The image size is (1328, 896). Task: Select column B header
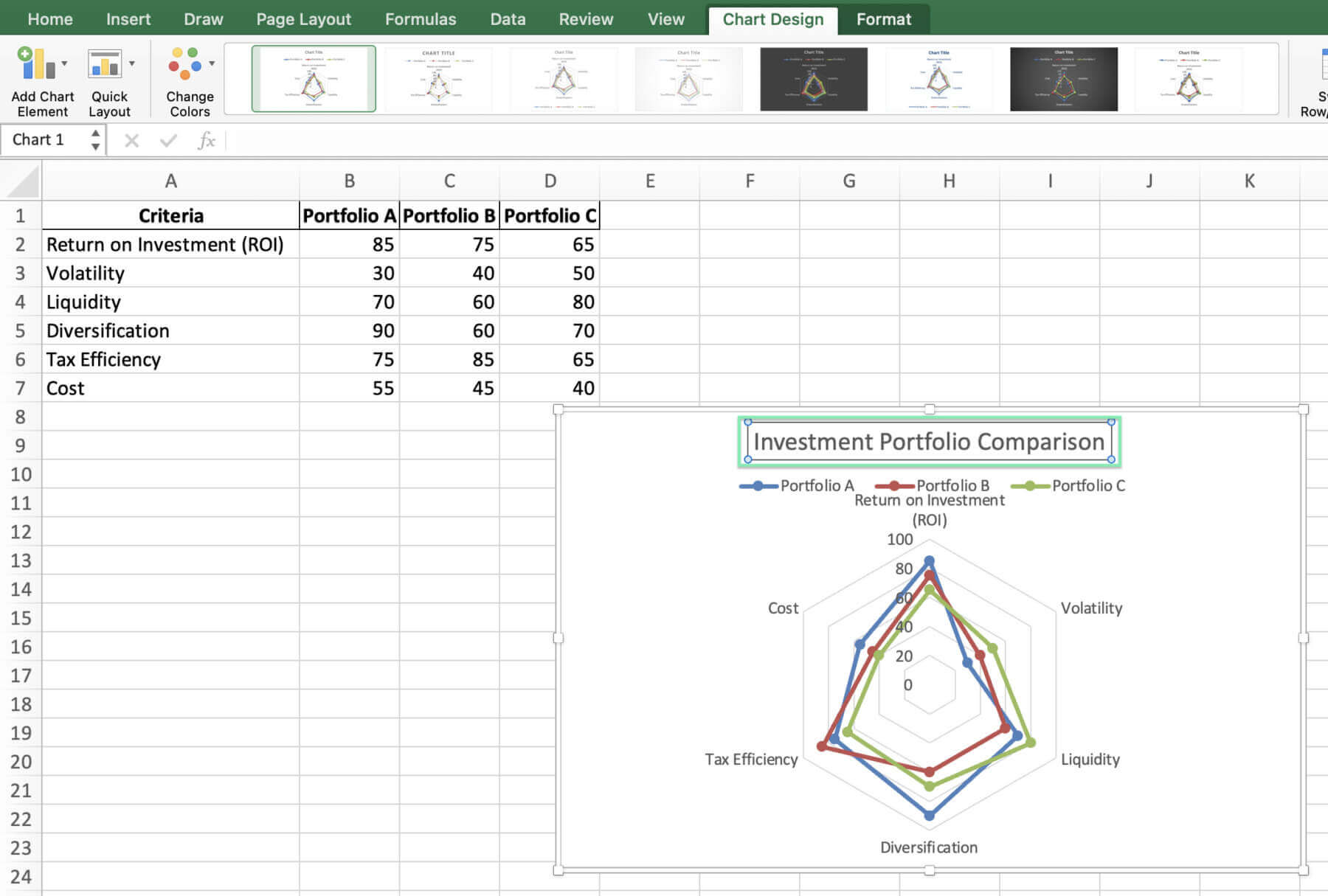(x=350, y=181)
